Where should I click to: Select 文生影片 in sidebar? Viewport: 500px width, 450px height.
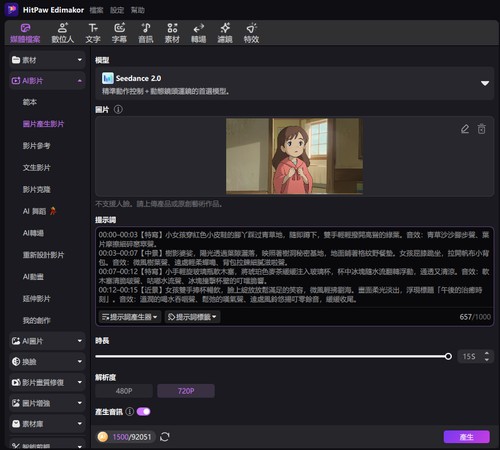[36, 168]
